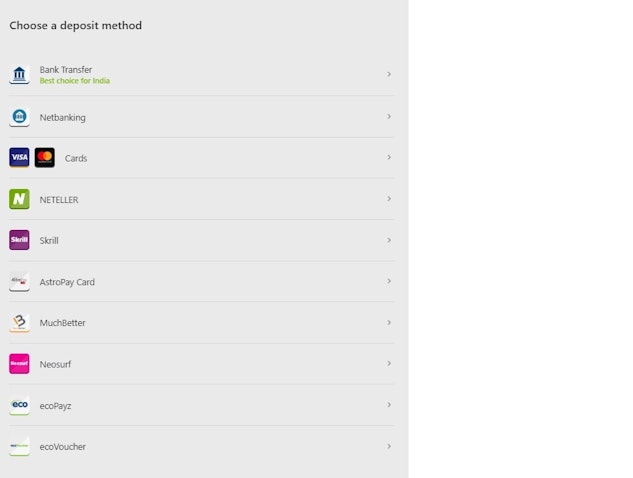Select the AstroPay Card text label
The width and height of the screenshot is (633, 478).
[67, 282]
